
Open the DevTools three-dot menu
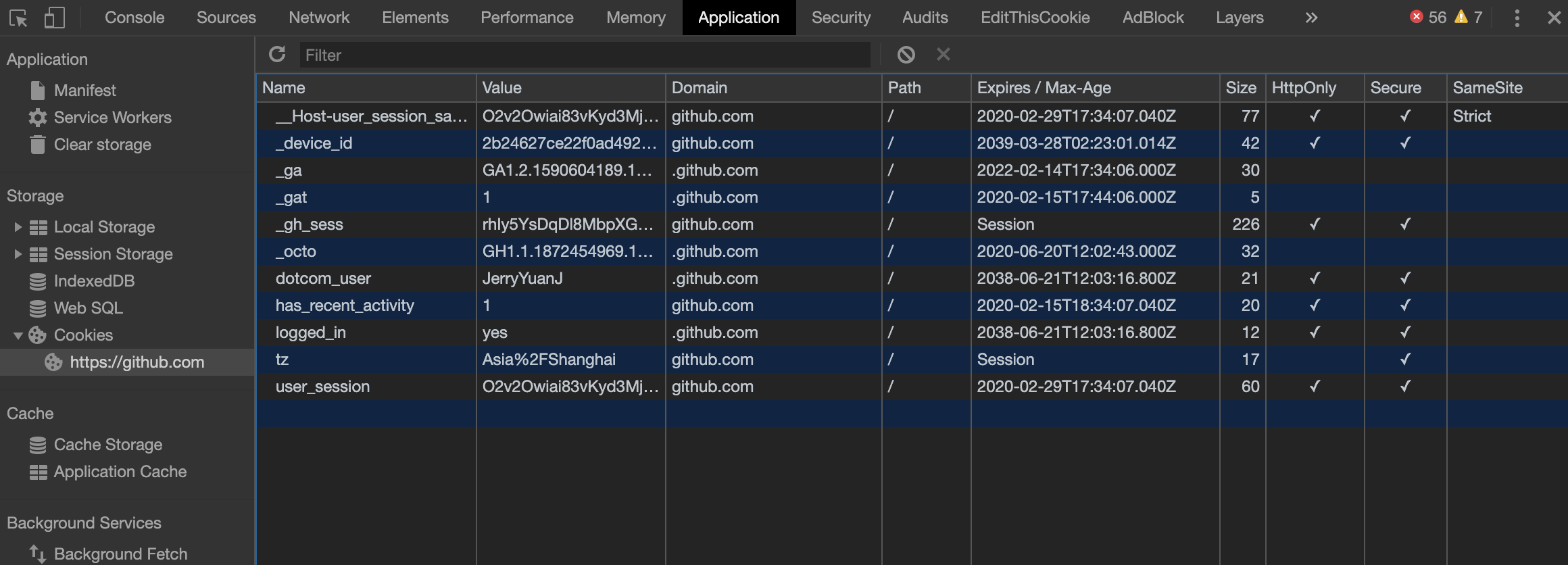(x=1517, y=18)
